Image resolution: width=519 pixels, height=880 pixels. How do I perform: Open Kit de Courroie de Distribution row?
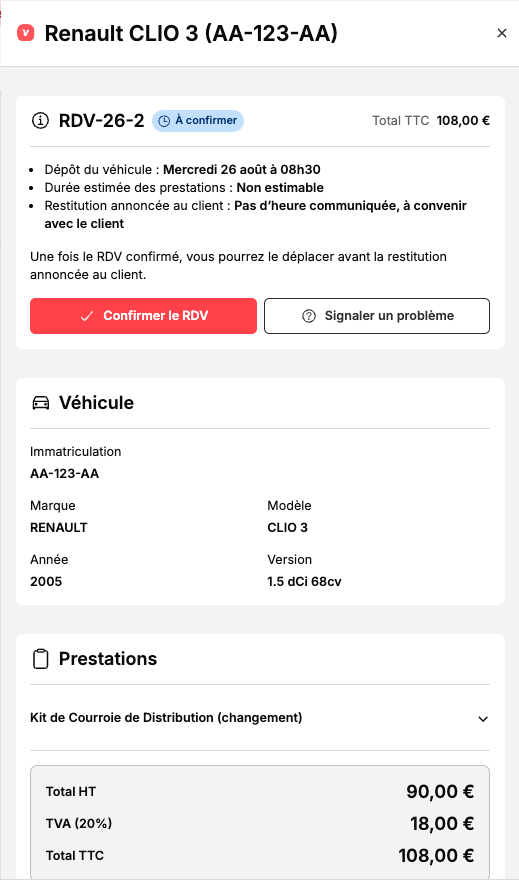(260, 718)
